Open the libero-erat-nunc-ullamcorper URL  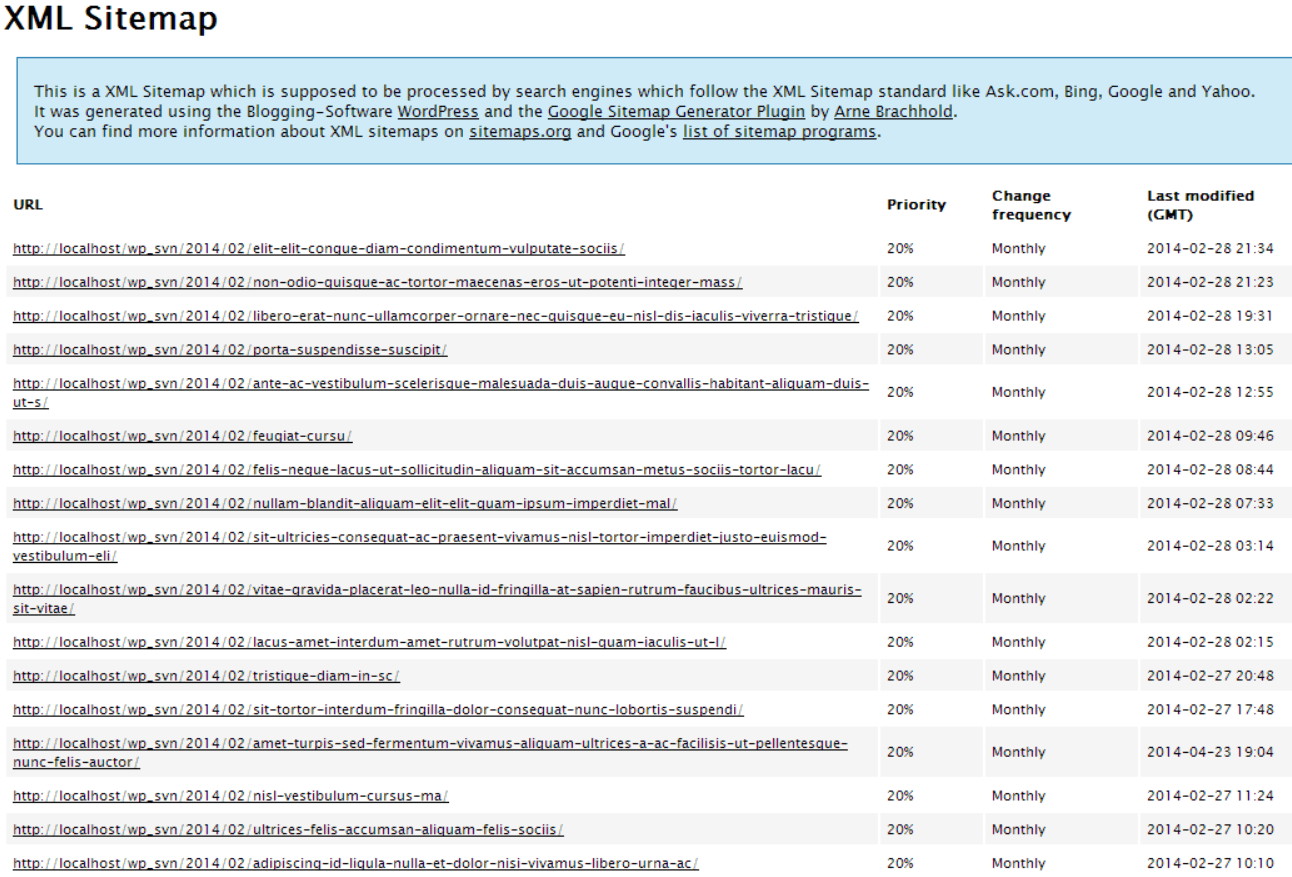(436, 317)
